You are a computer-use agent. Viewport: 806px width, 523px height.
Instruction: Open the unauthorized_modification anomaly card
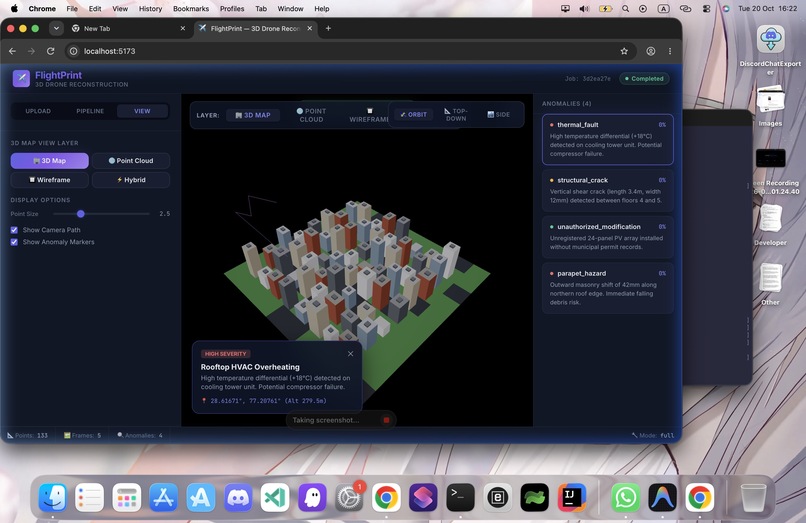coord(608,237)
